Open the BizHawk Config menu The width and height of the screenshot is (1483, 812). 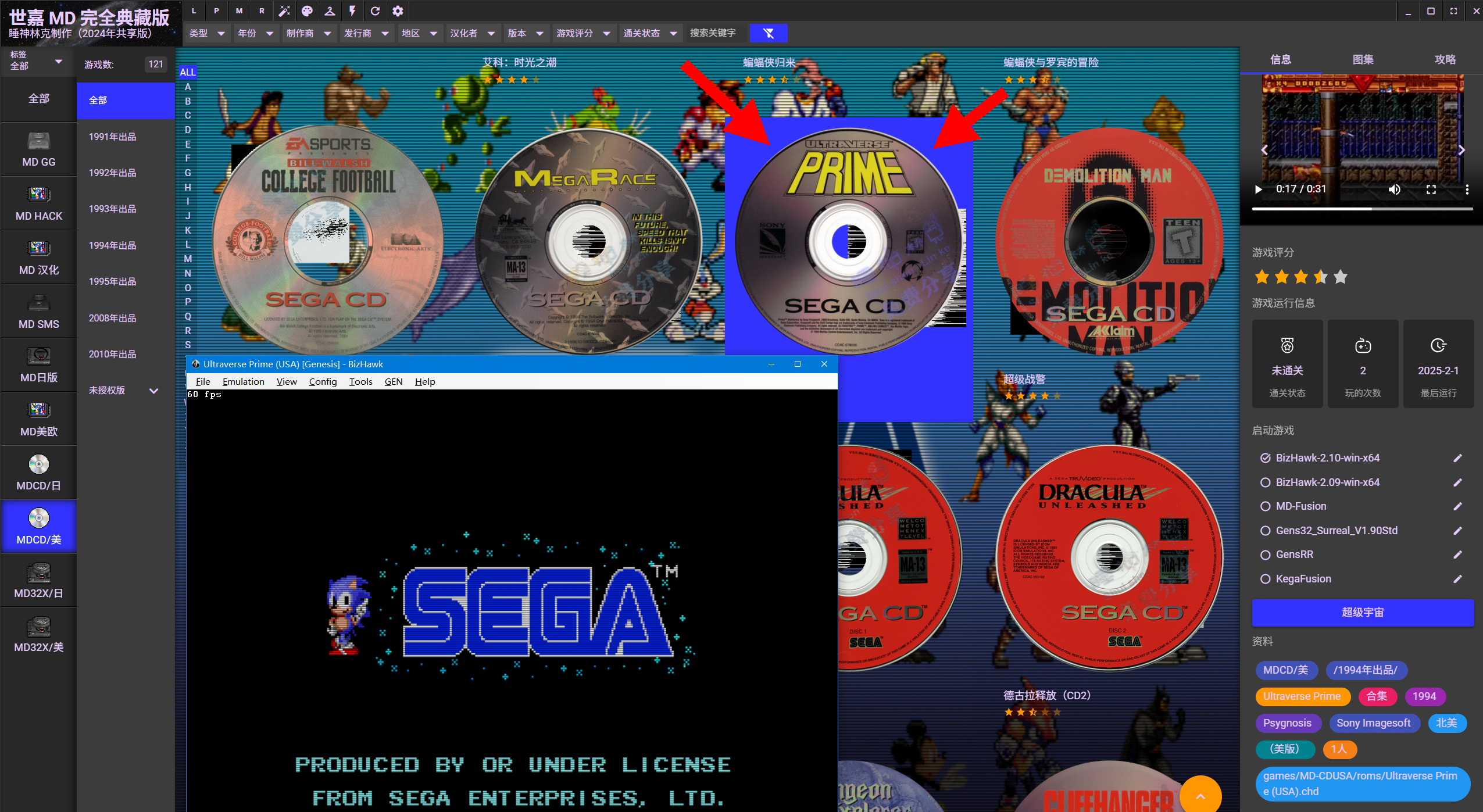click(323, 381)
